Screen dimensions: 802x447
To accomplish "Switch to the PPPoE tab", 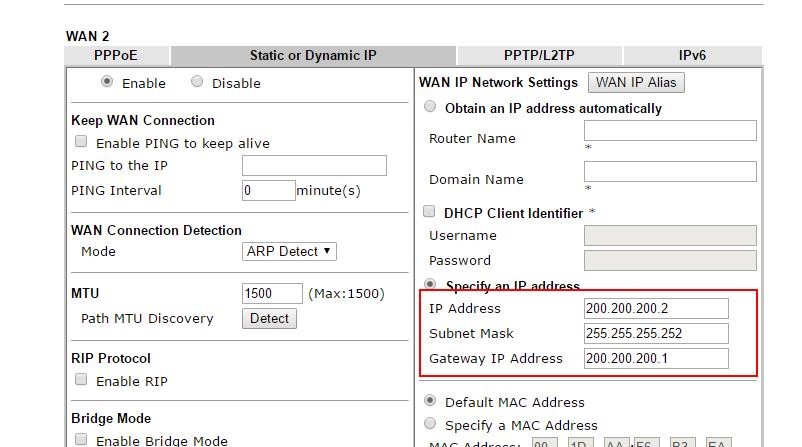I will click(116, 56).
